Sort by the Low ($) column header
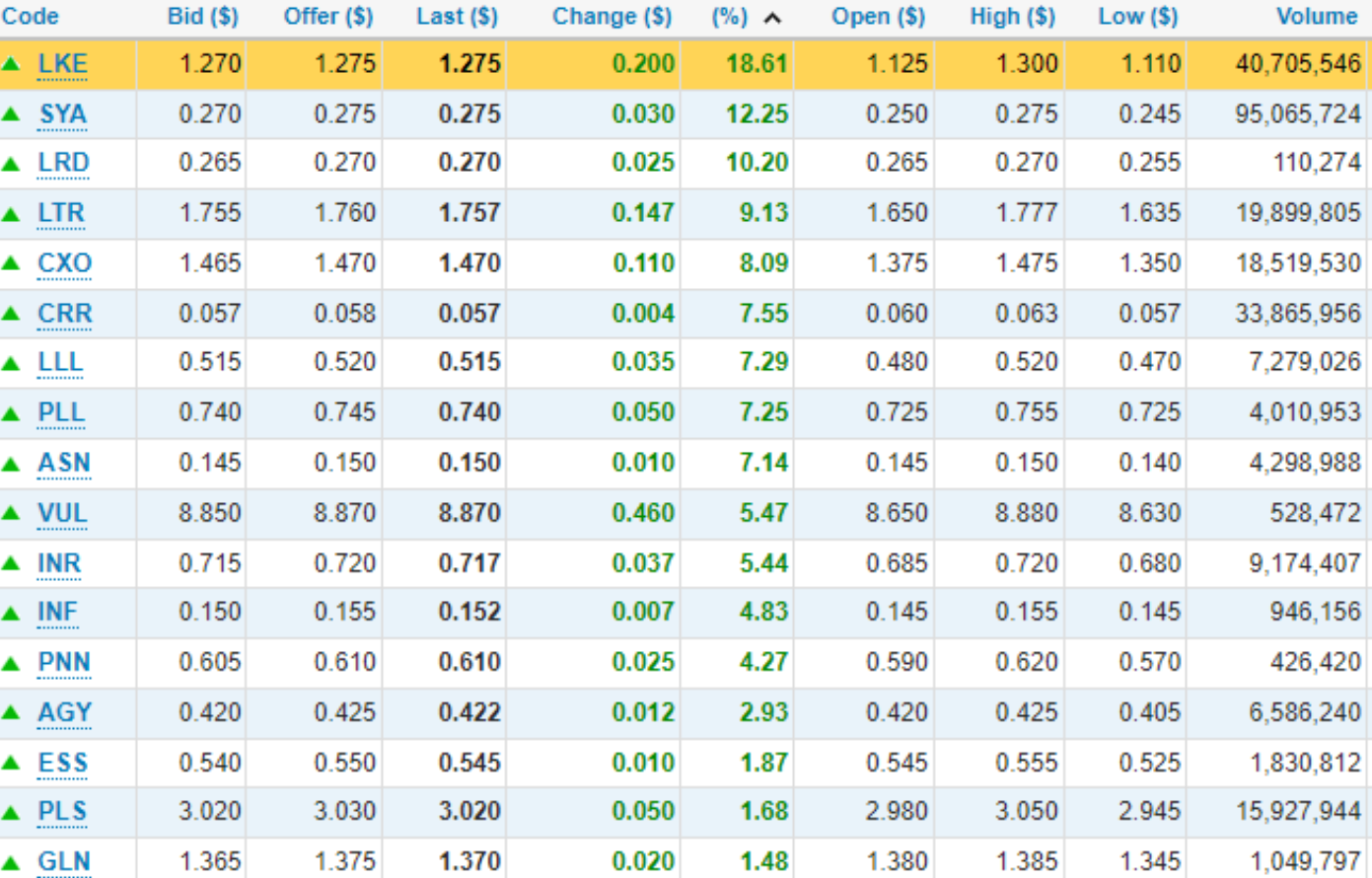Viewport: 1372px width, 878px height. [1137, 17]
